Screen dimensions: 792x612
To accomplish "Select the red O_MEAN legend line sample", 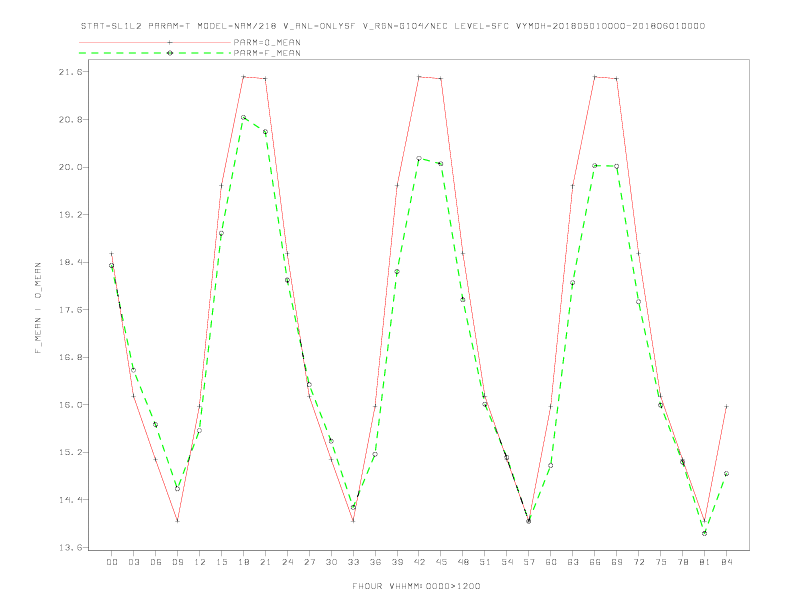I will pyautogui.click(x=155, y=42).
